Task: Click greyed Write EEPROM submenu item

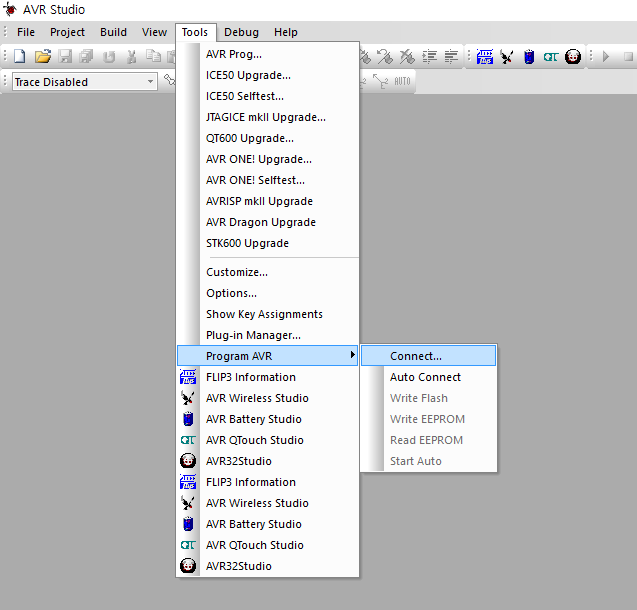Action: pyautogui.click(x=428, y=419)
